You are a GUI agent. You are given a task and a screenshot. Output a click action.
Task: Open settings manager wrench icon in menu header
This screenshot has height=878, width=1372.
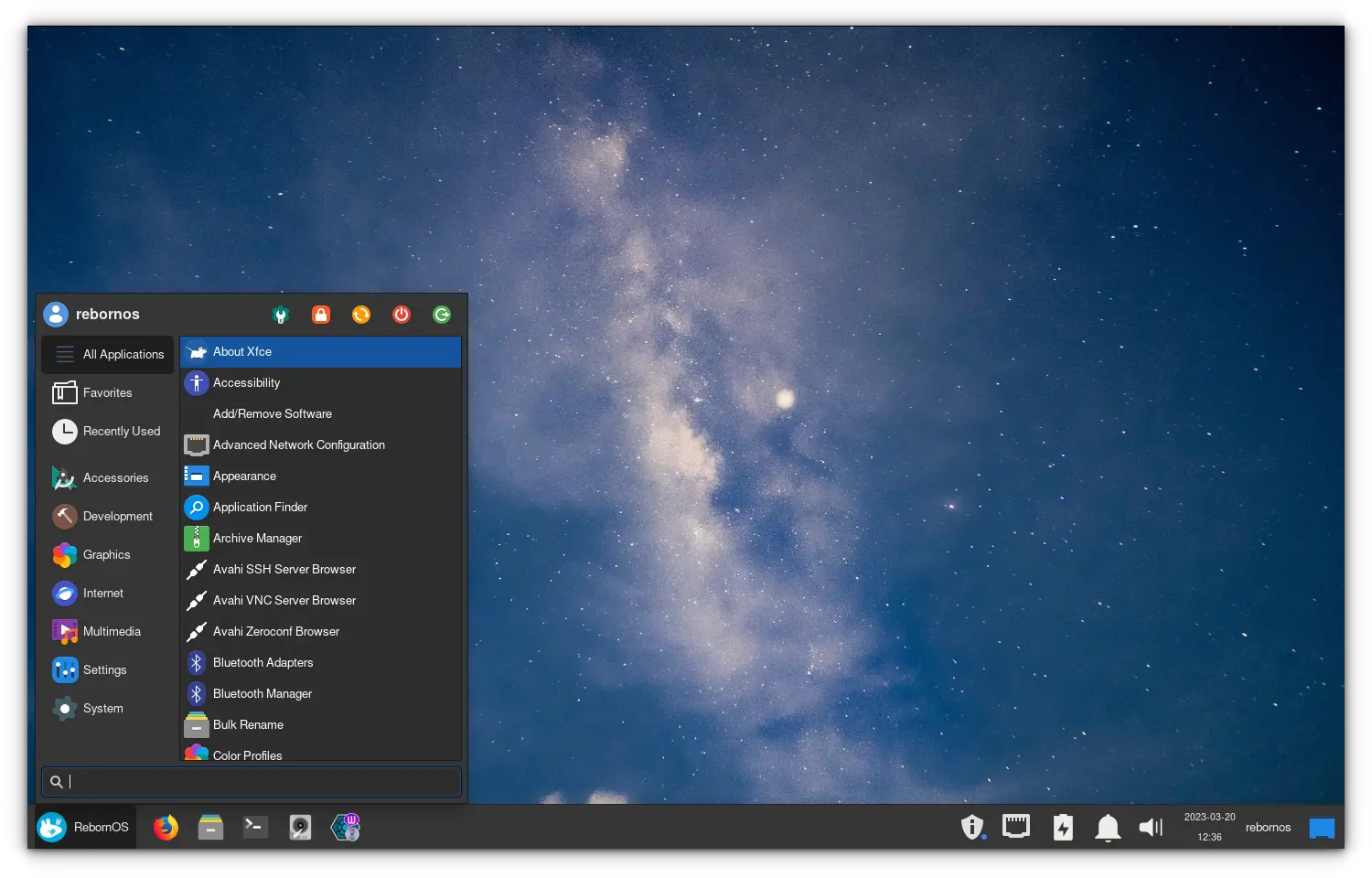click(x=281, y=315)
